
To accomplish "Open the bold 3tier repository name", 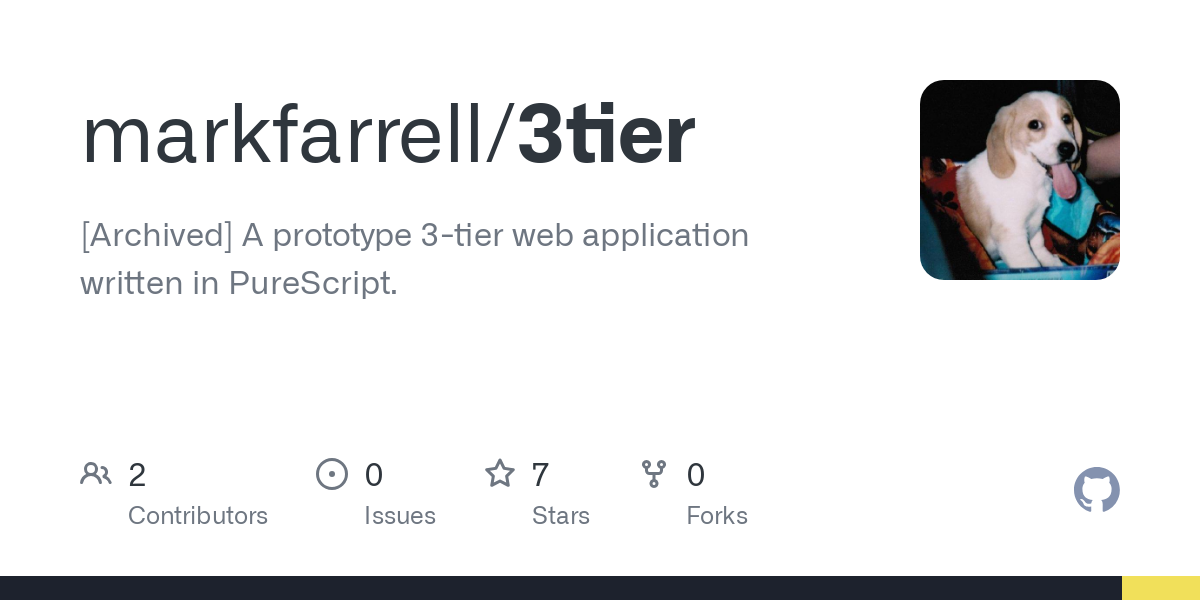I will tap(606, 135).
